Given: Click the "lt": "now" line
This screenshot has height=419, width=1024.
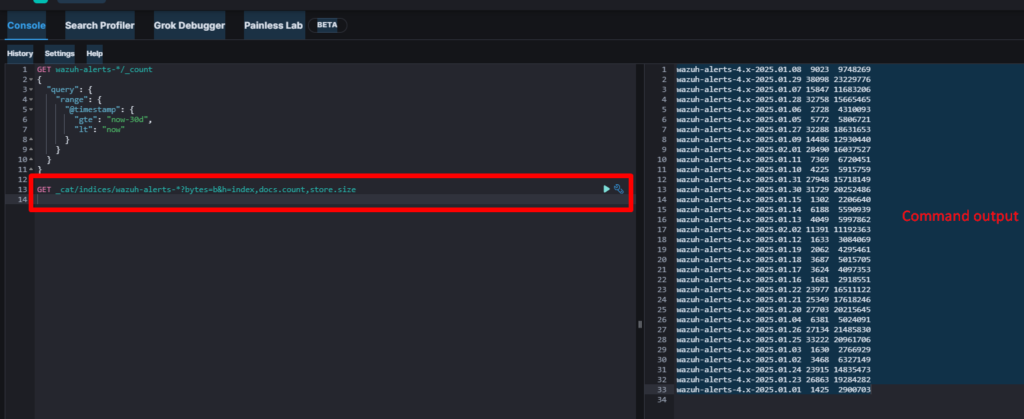Looking at the screenshot, I should pos(99,129).
